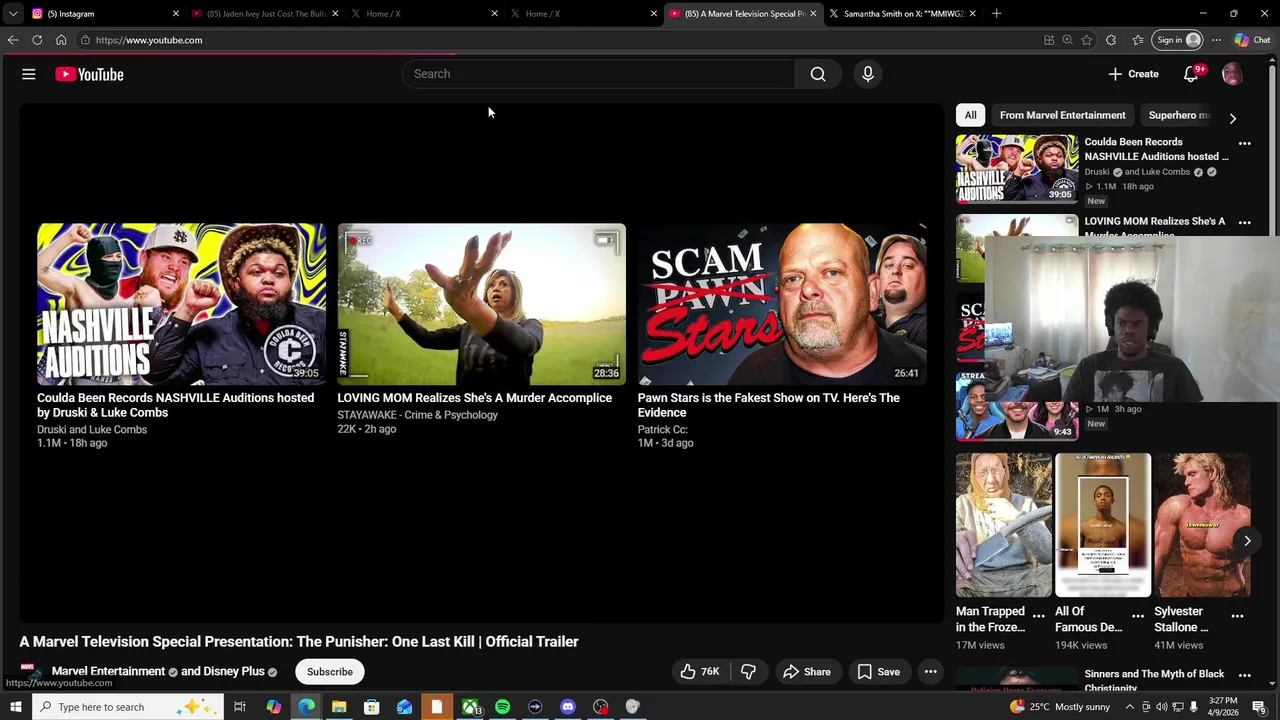This screenshot has width=1280, height=720.
Task: Click inside the YouTube search field
Action: [x=599, y=74]
